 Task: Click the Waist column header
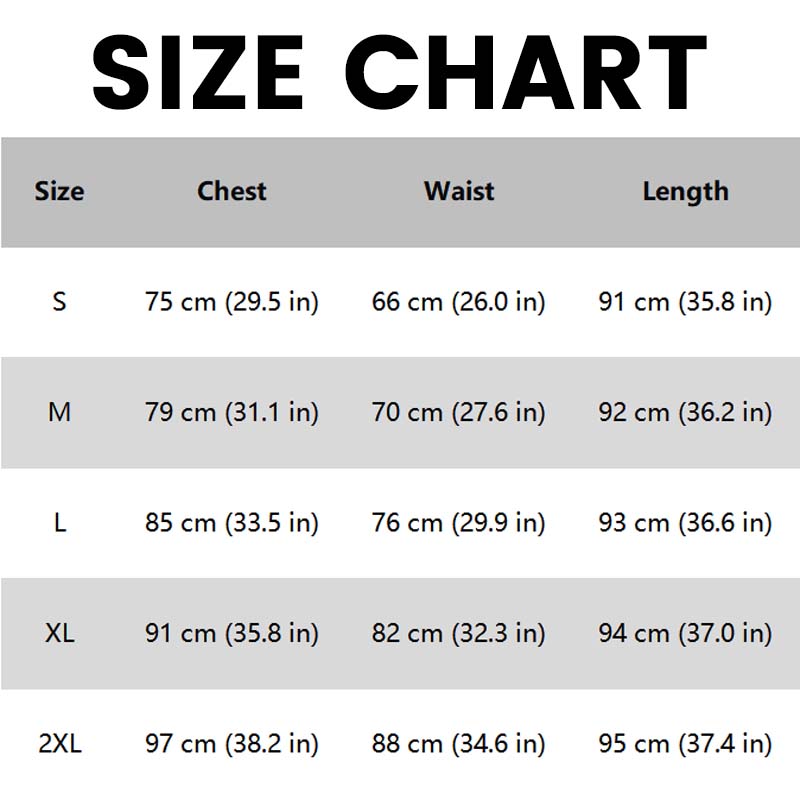(459, 191)
